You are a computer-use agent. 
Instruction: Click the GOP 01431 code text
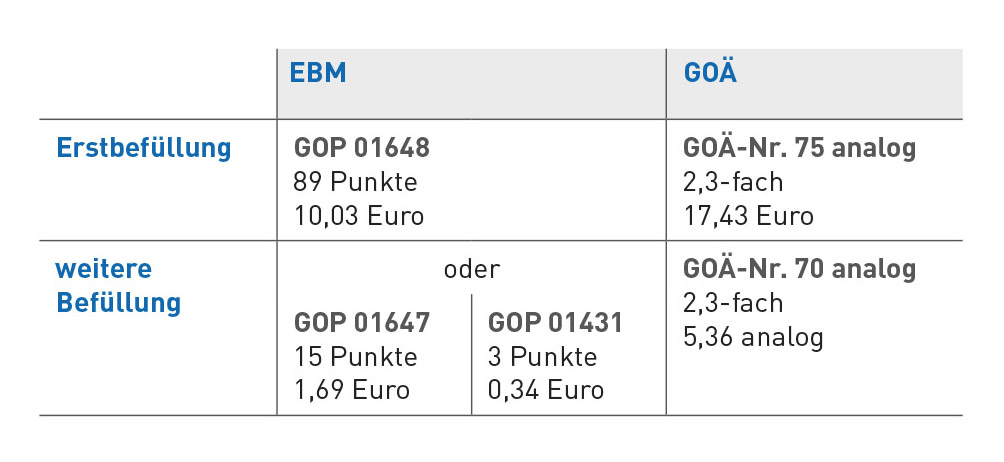pos(555,323)
